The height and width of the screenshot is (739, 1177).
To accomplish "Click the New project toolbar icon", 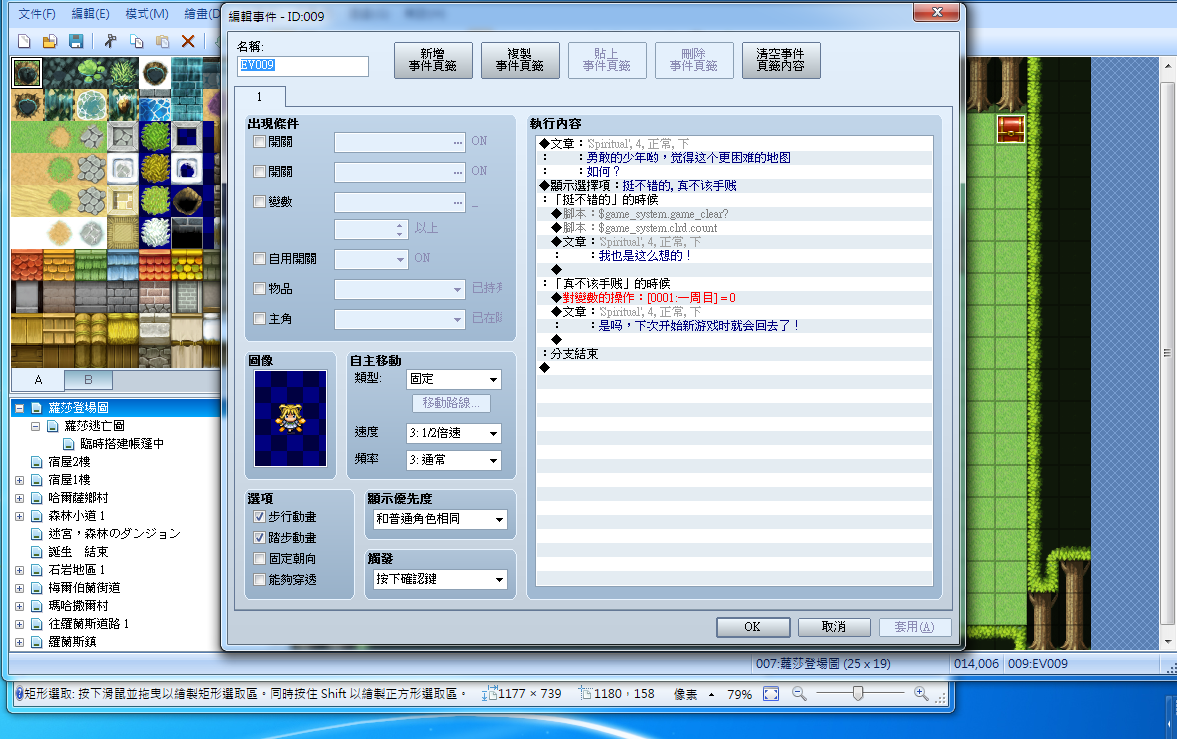I will [x=24, y=41].
